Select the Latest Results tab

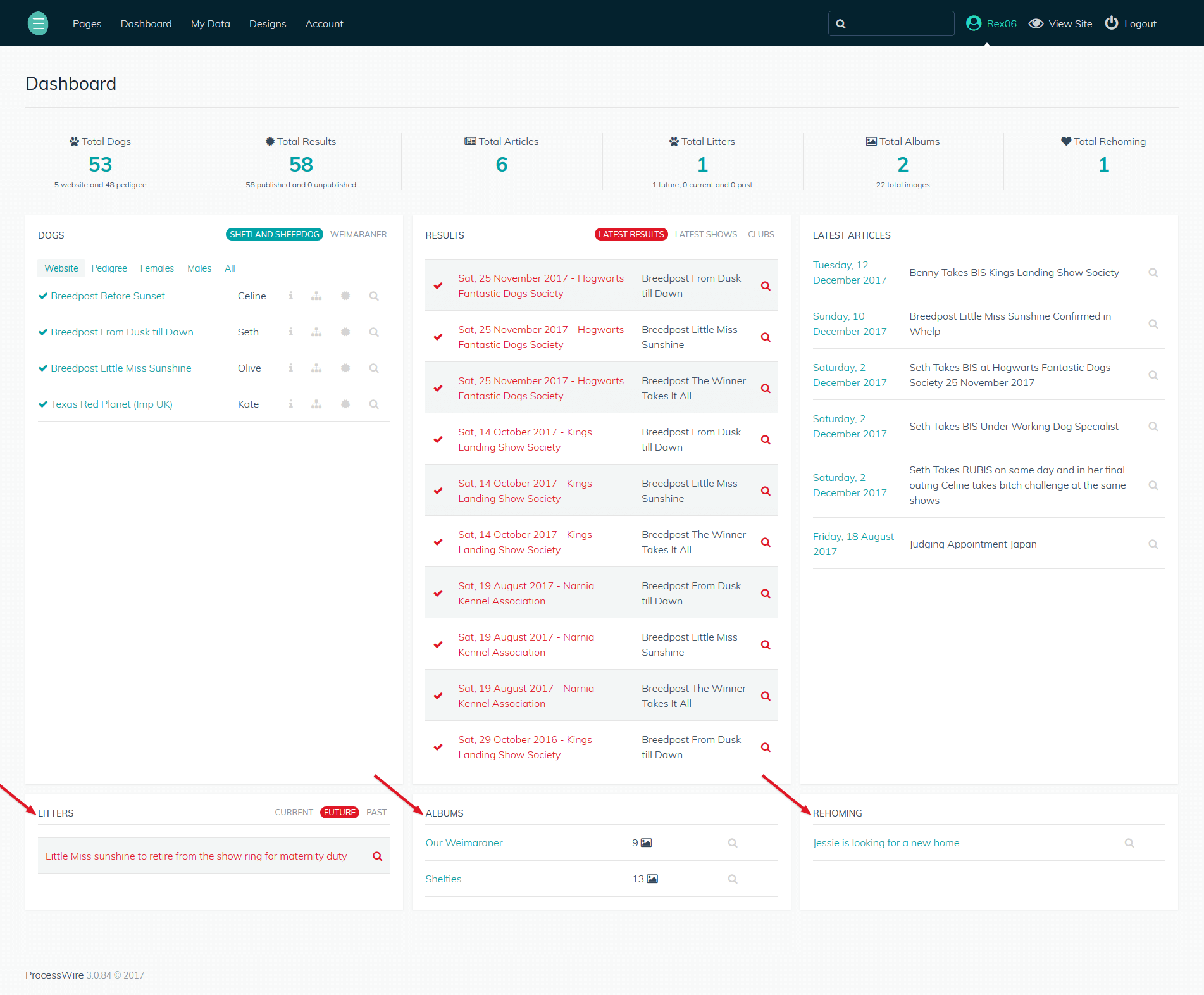click(x=631, y=234)
